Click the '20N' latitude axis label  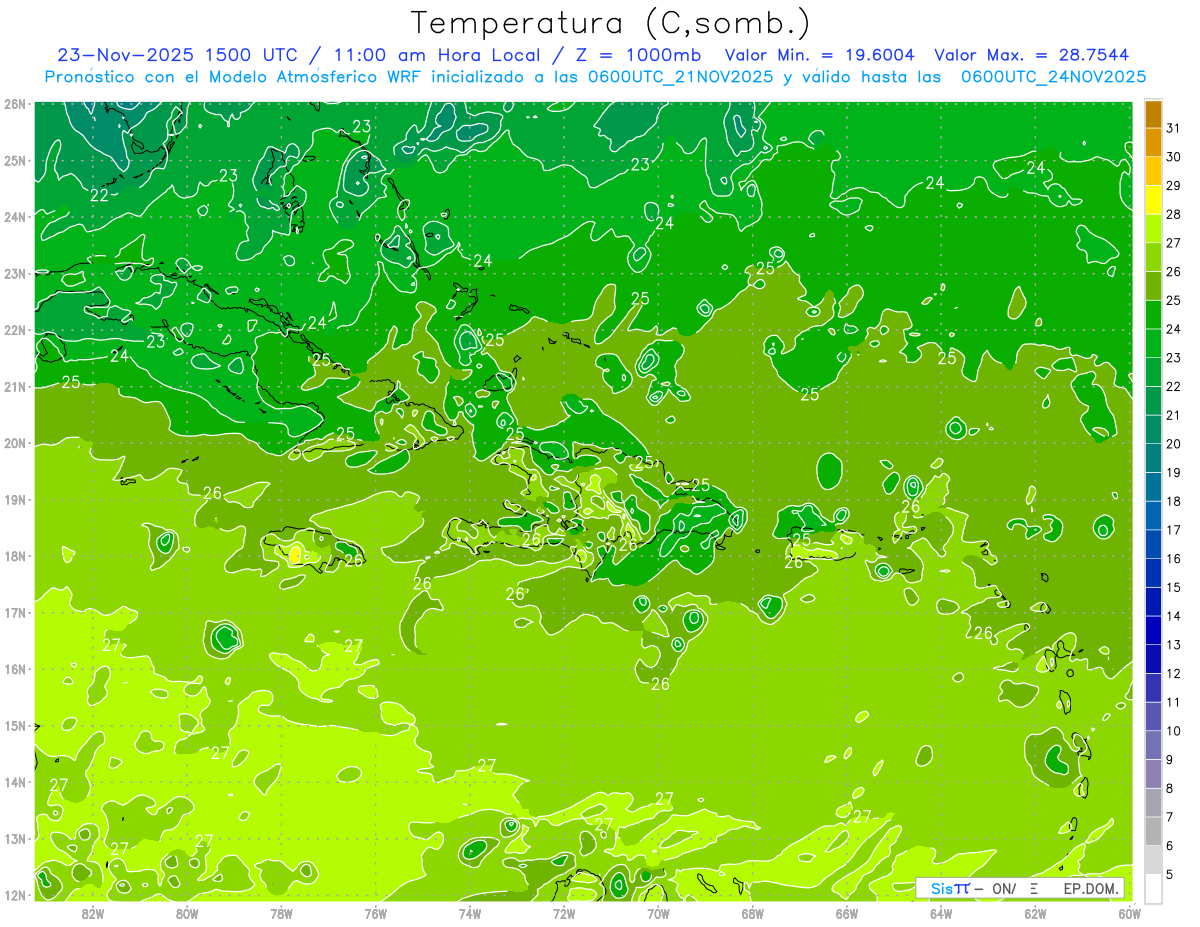(x=15, y=443)
